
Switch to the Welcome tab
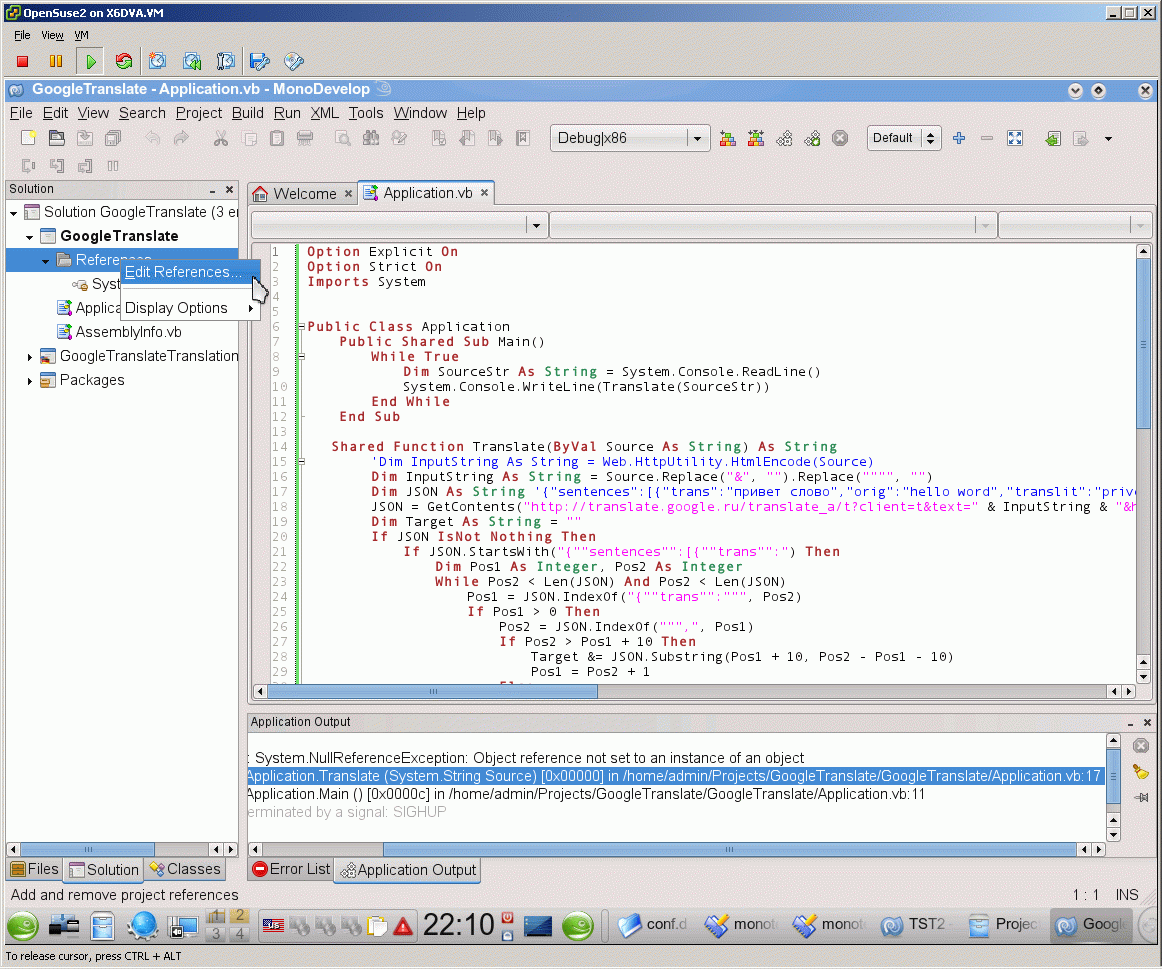pyautogui.click(x=304, y=194)
